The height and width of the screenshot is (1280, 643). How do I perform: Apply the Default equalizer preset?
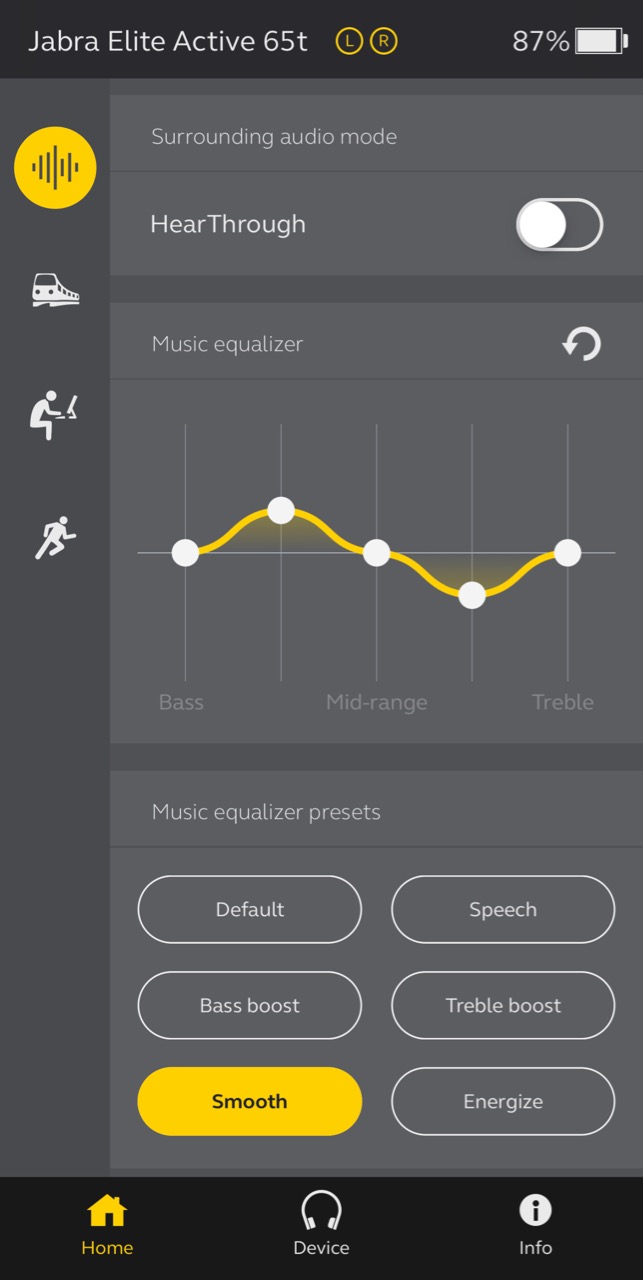[250, 910]
